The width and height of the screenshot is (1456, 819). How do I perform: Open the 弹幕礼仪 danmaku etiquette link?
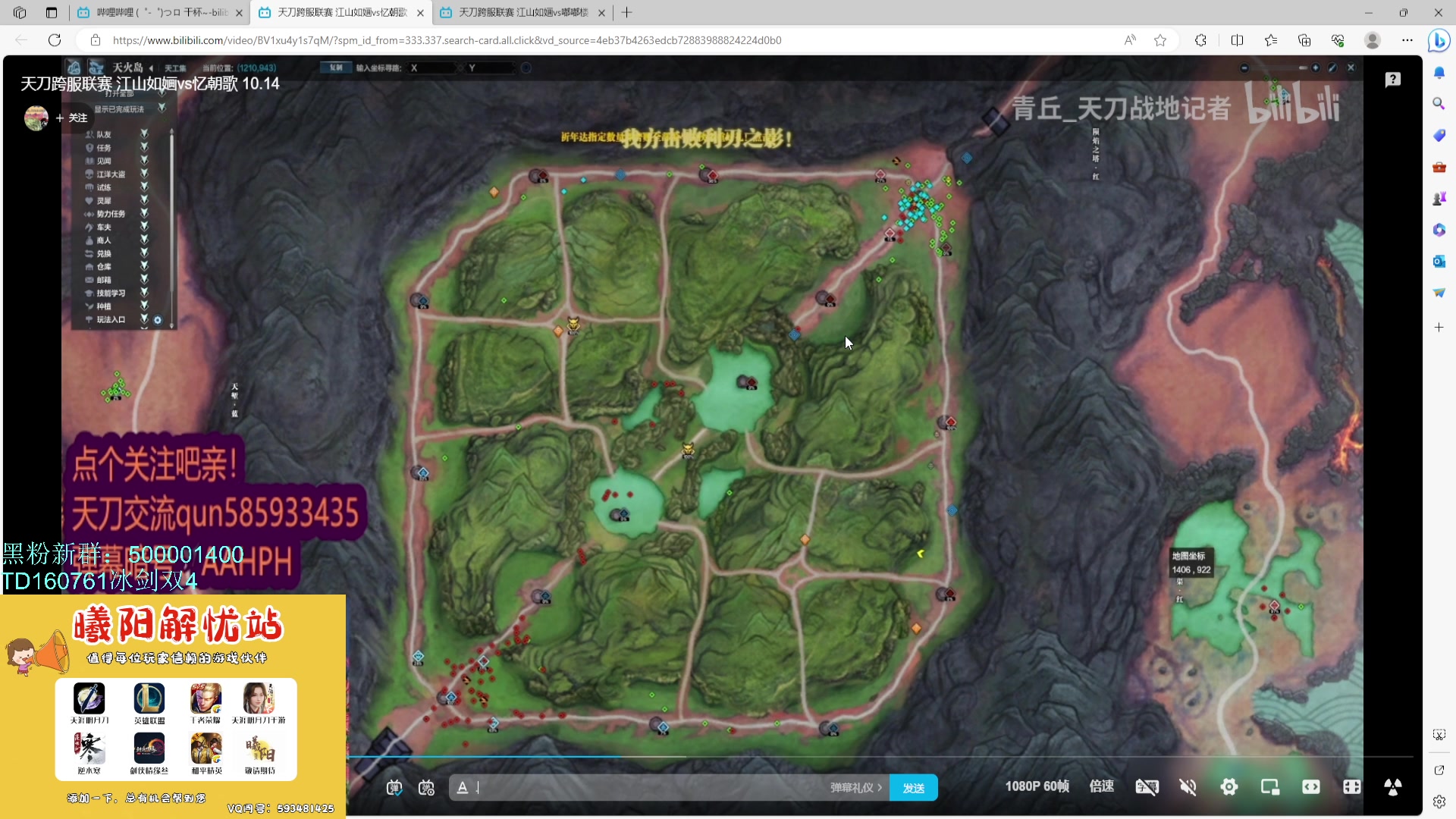pyautogui.click(x=855, y=787)
